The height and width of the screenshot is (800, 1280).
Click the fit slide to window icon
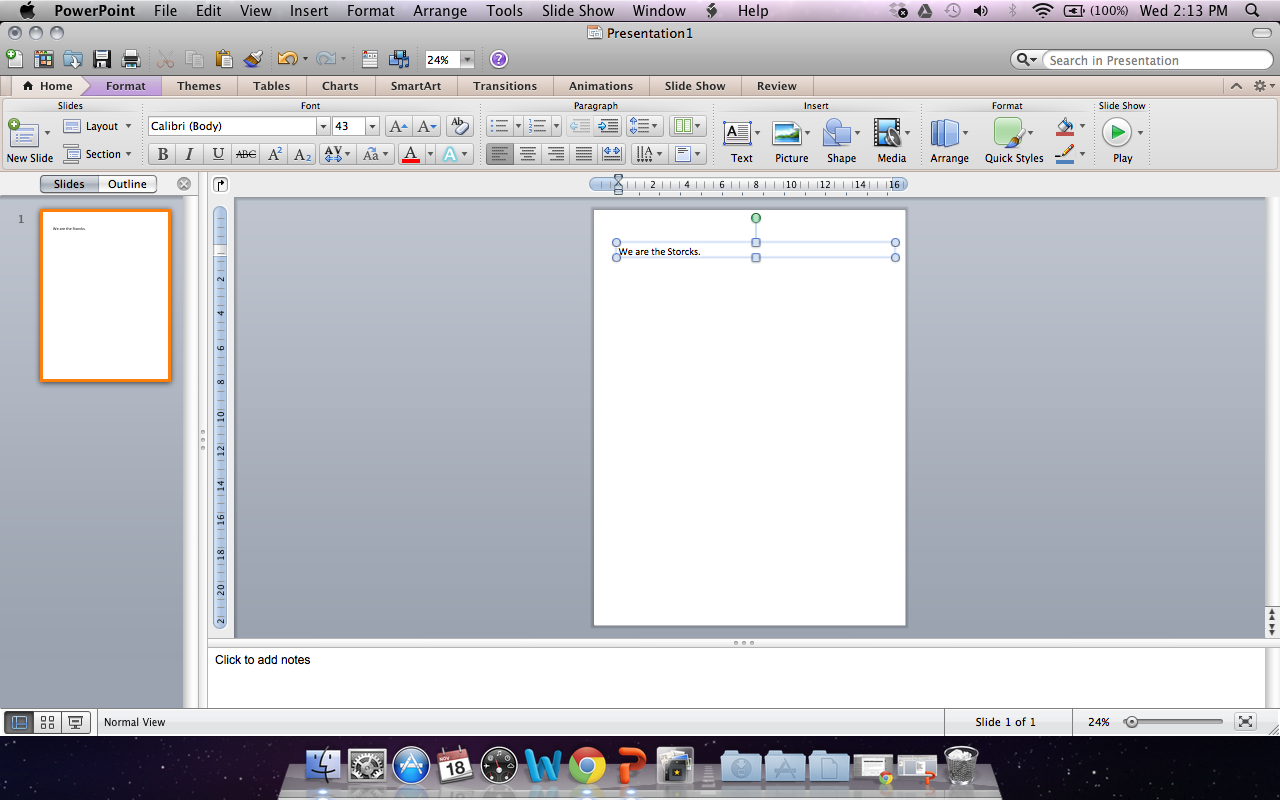pyautogui.click(x=1245, y=721)
